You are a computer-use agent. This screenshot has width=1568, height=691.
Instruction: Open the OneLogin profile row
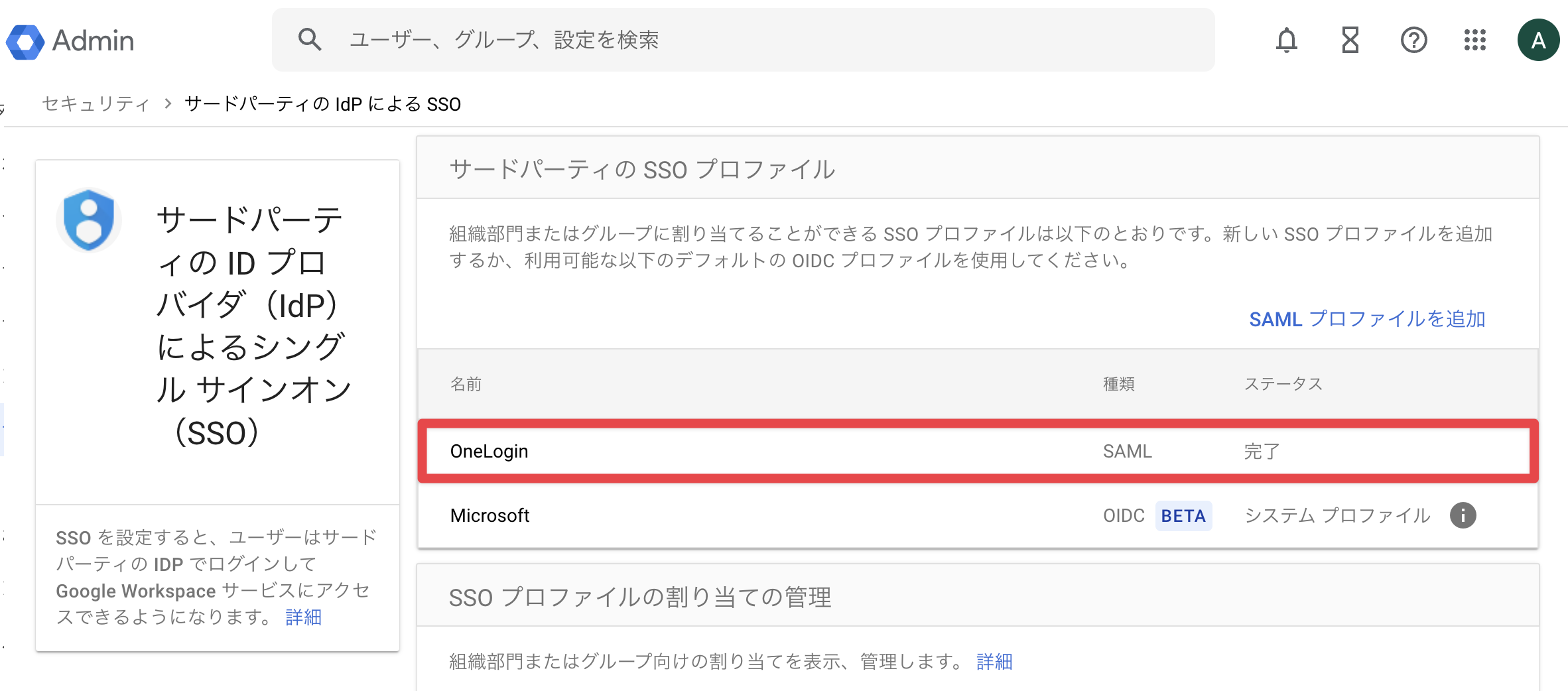pos(978,451)
